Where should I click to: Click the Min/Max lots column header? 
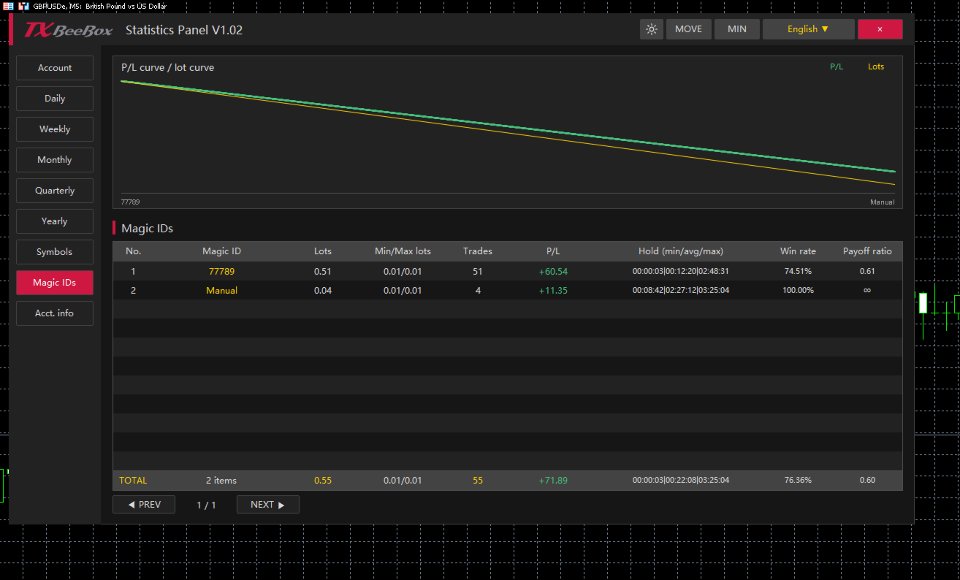point(402,251)
